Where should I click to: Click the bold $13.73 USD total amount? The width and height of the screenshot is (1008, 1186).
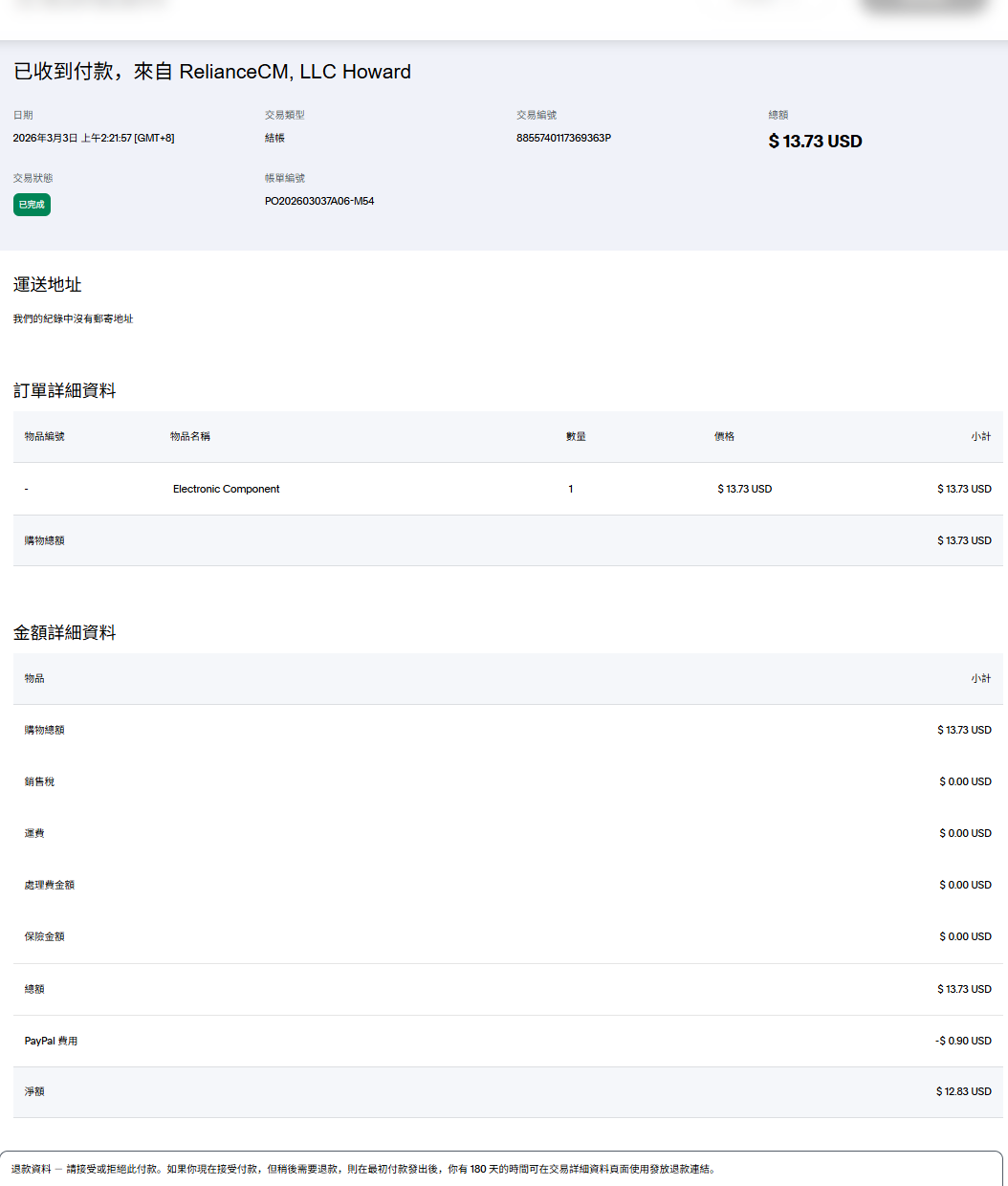[x=815, y=142]
